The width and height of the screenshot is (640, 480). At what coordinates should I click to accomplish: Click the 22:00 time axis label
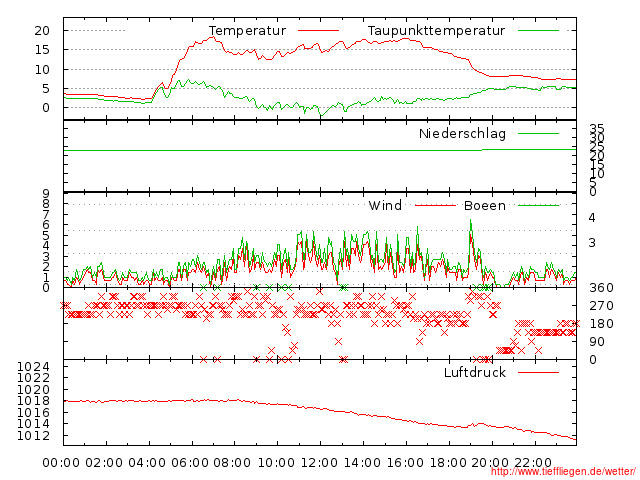(533, 463)
